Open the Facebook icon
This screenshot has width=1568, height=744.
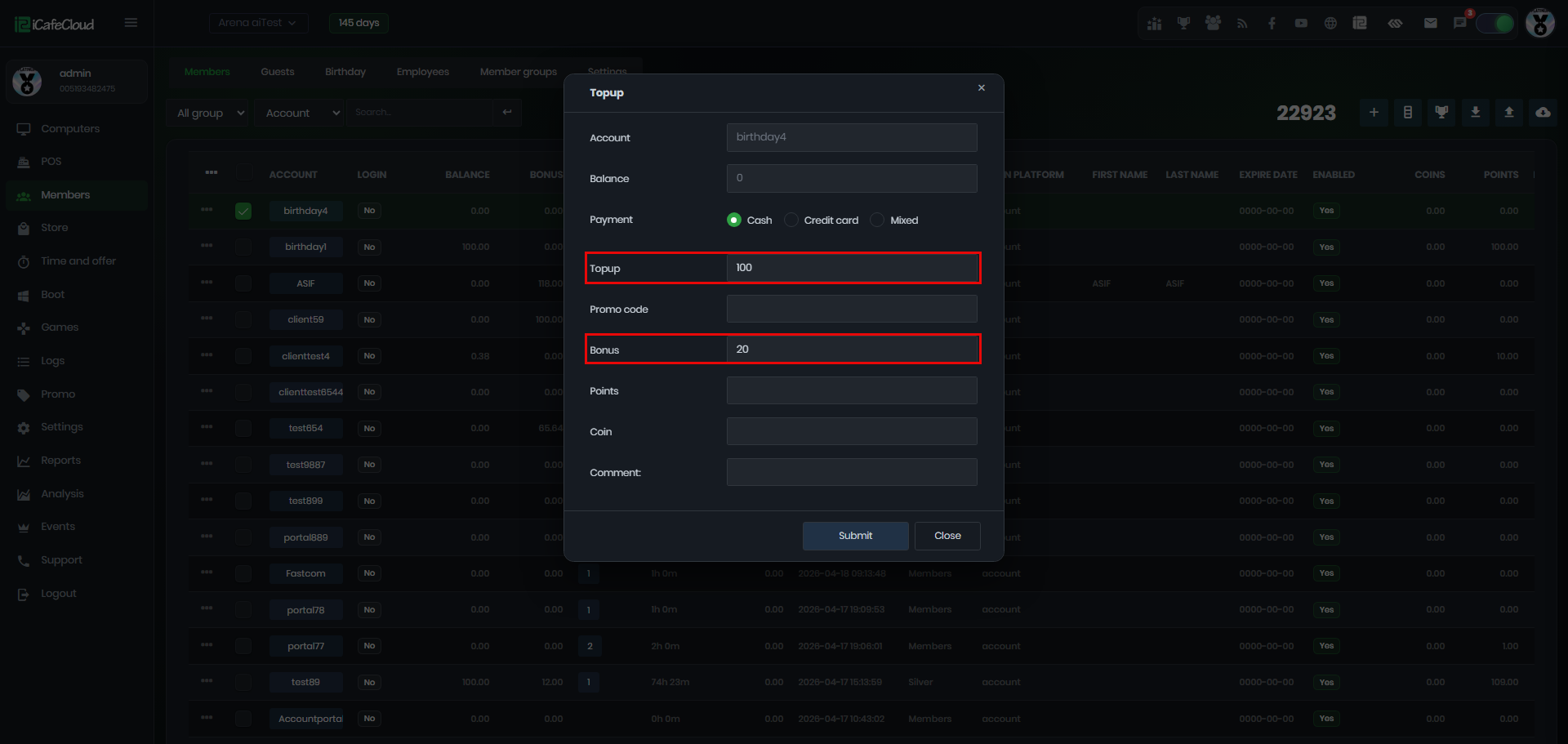click(x=1272, y=23)
